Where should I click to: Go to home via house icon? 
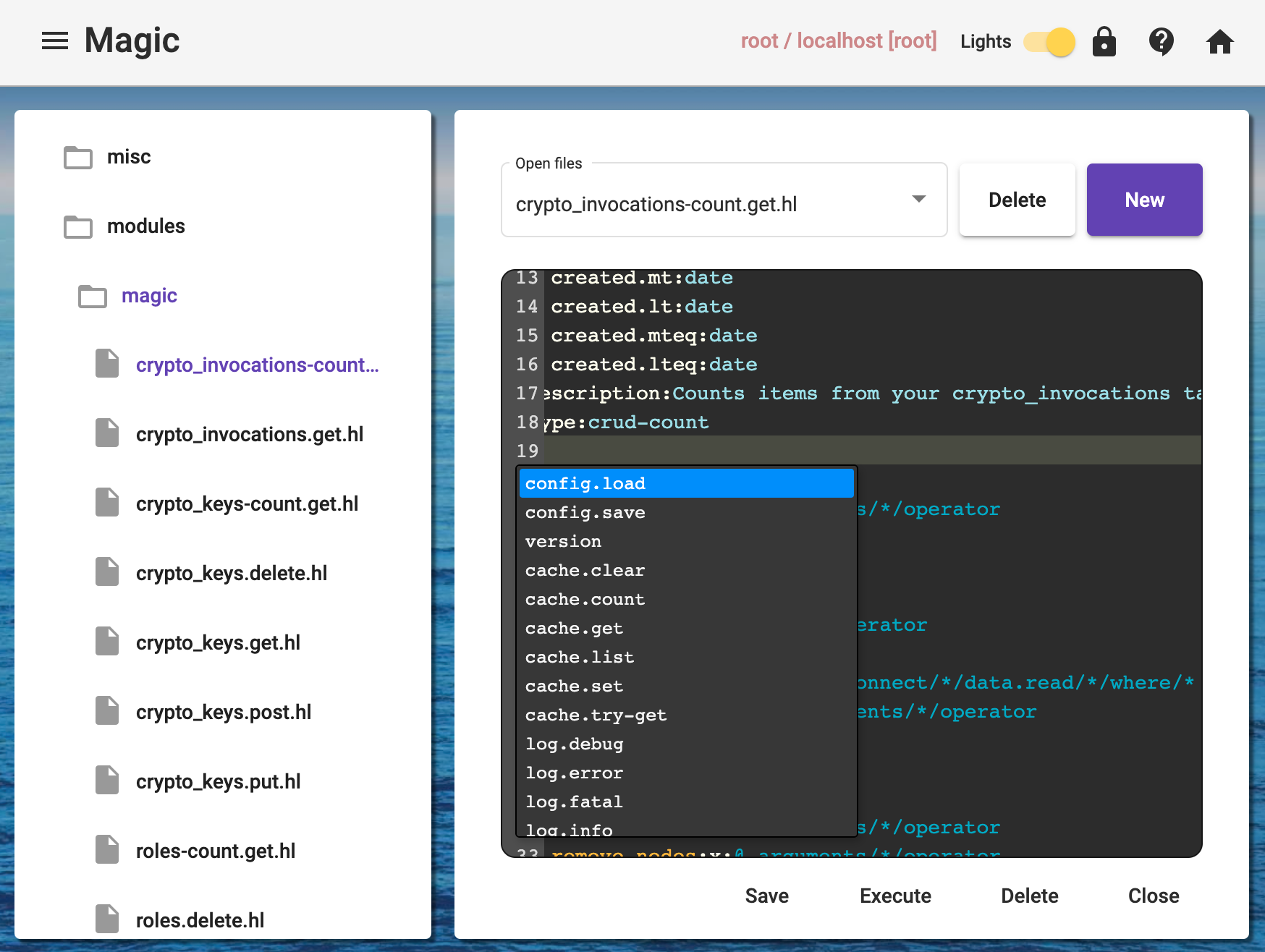click(x=1219, y=41)
